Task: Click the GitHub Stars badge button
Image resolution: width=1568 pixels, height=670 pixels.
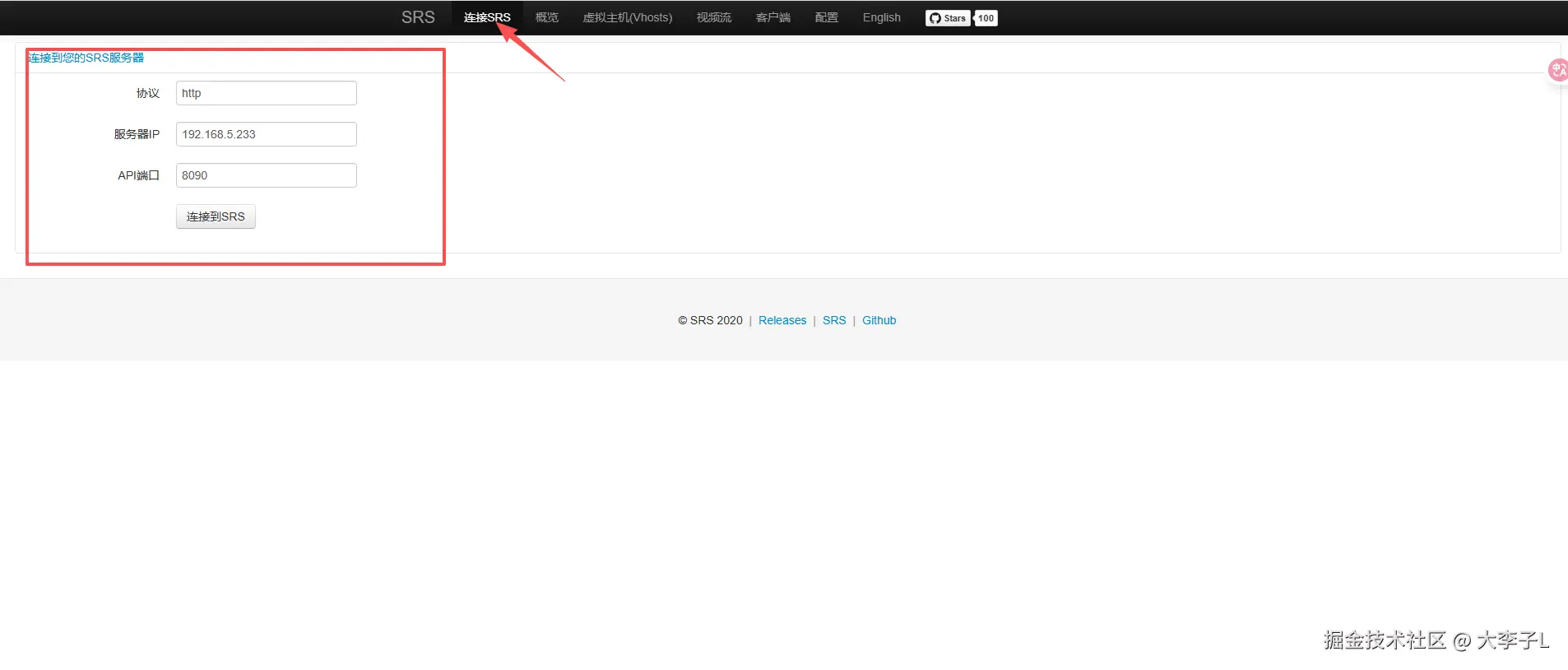Action: click(x=948, y=18)
